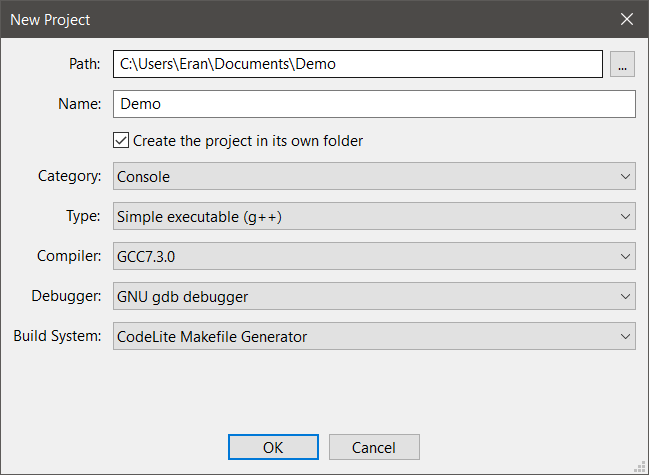Close the New Project dialog
This screenshot has width=649, height=475.
click(627, 19)
